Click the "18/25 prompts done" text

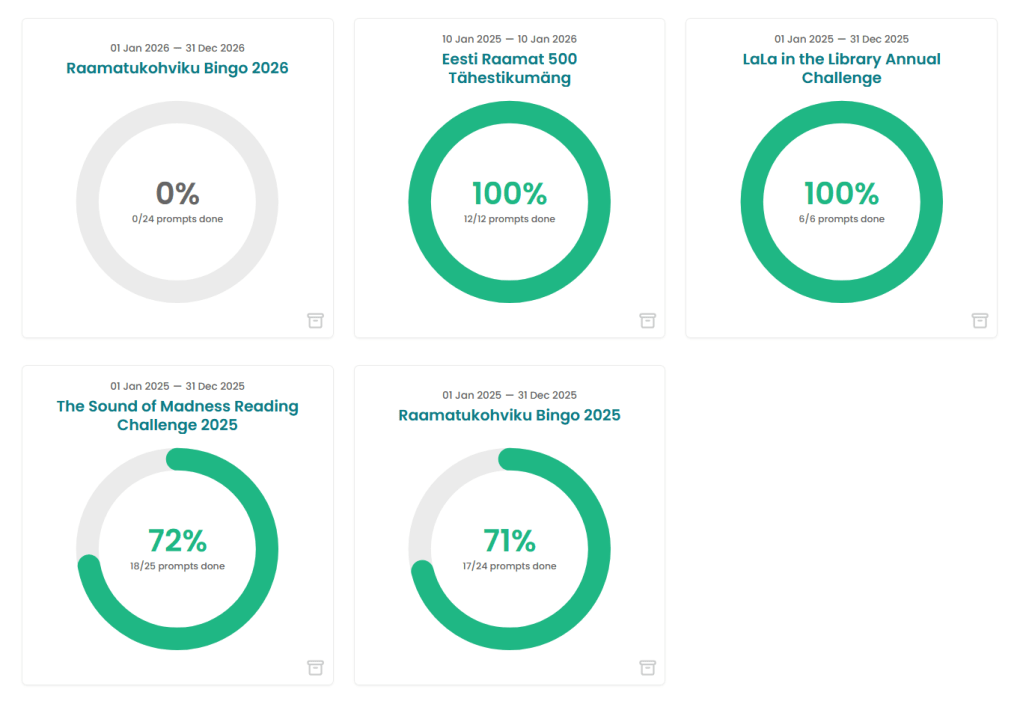click(177, 566)
